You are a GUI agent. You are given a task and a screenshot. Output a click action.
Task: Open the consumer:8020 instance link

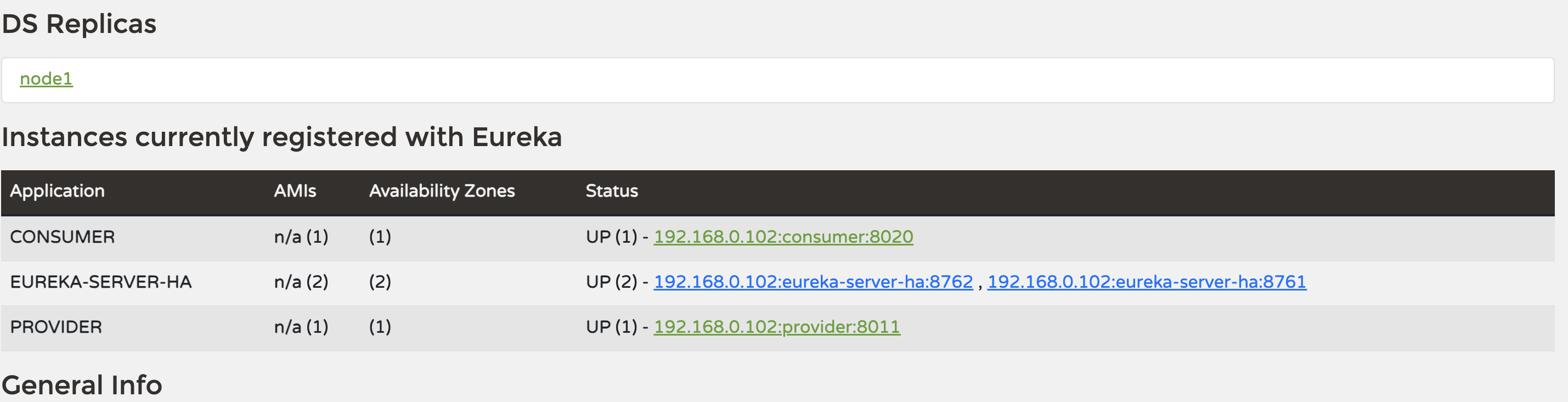coord(783,237)
